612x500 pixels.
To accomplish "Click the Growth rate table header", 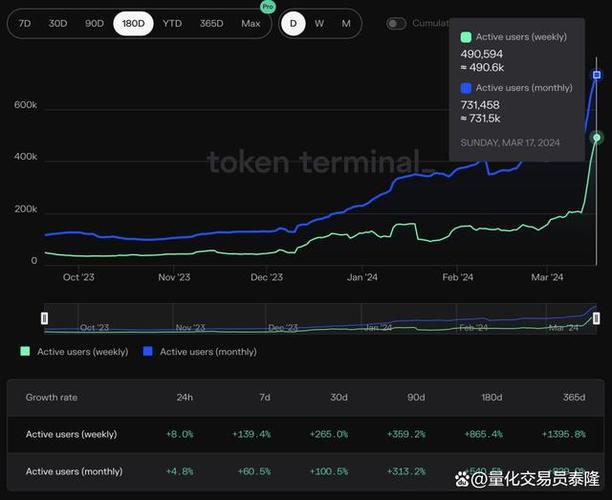I will coord(52,397).
